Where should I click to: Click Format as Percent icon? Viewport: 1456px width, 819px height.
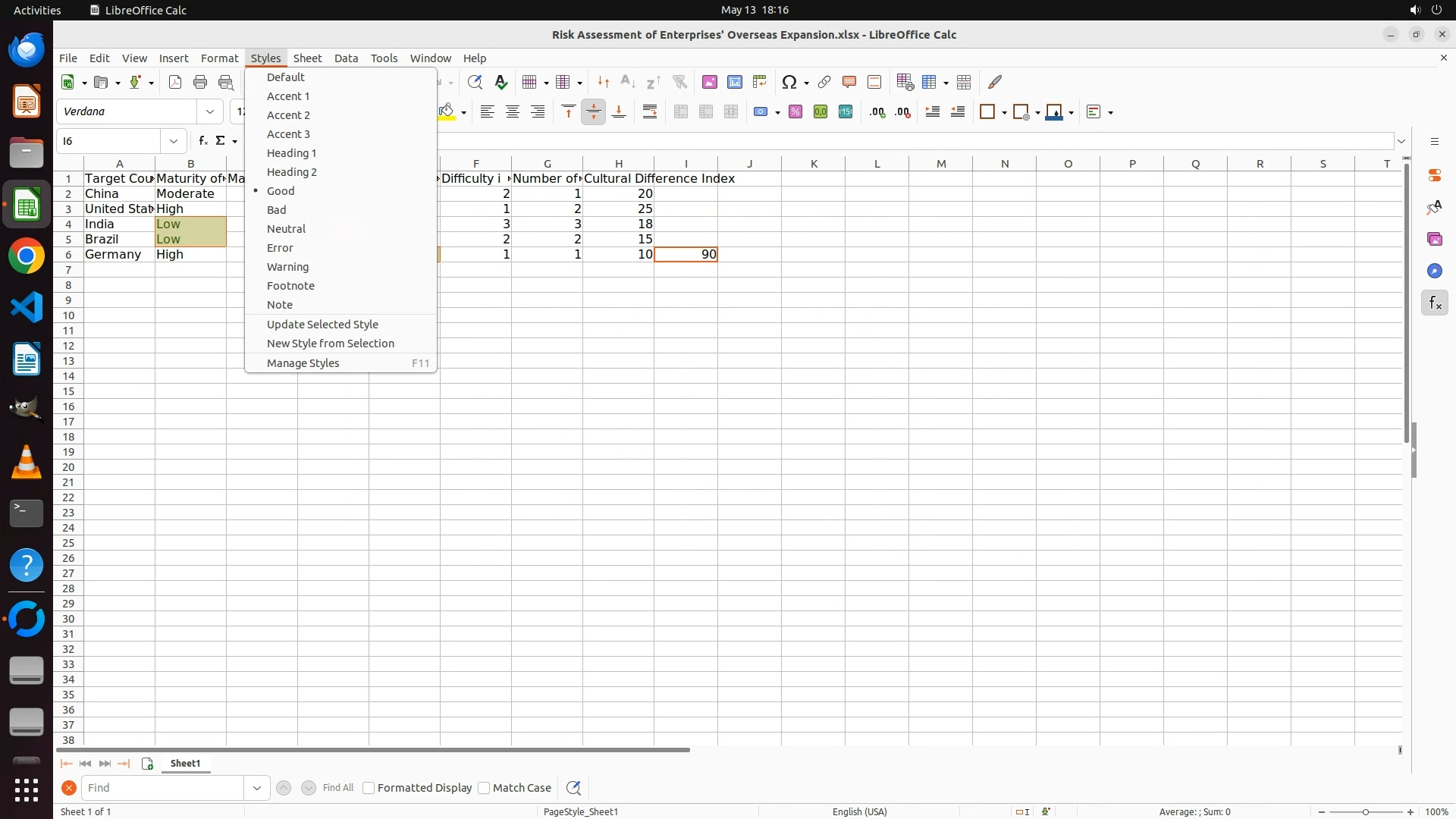(795, 112)
